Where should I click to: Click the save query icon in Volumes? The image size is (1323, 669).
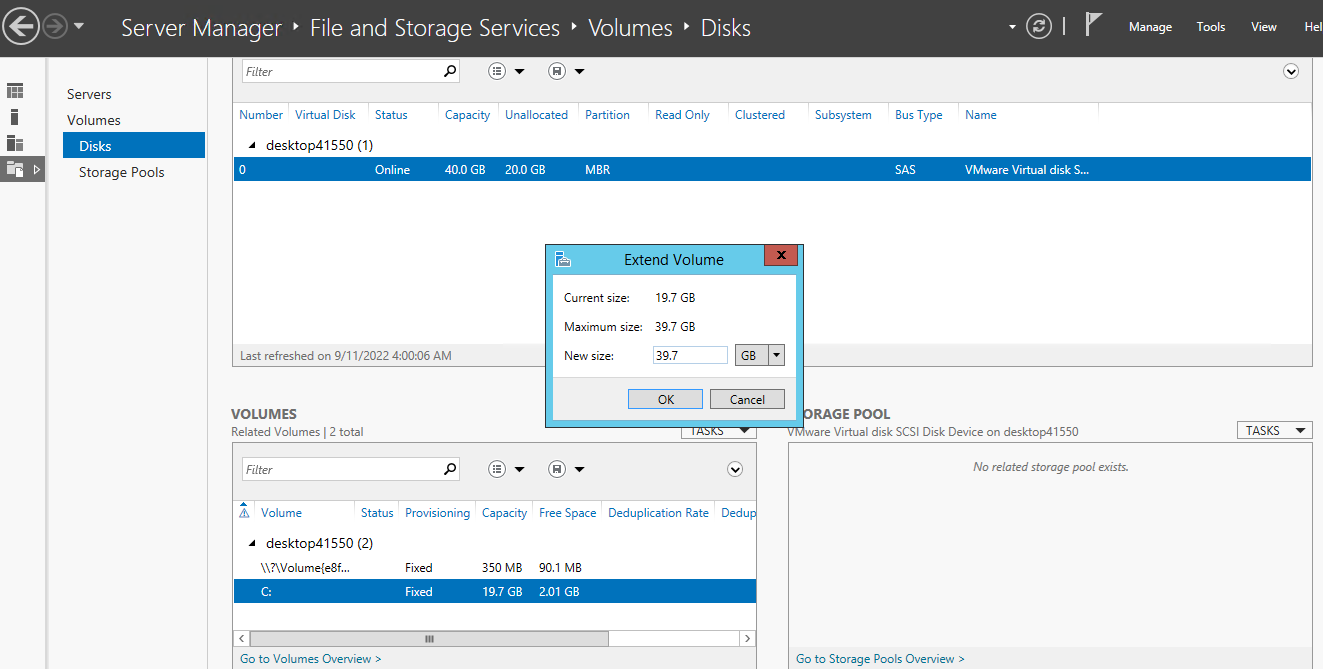coord(557,469)
